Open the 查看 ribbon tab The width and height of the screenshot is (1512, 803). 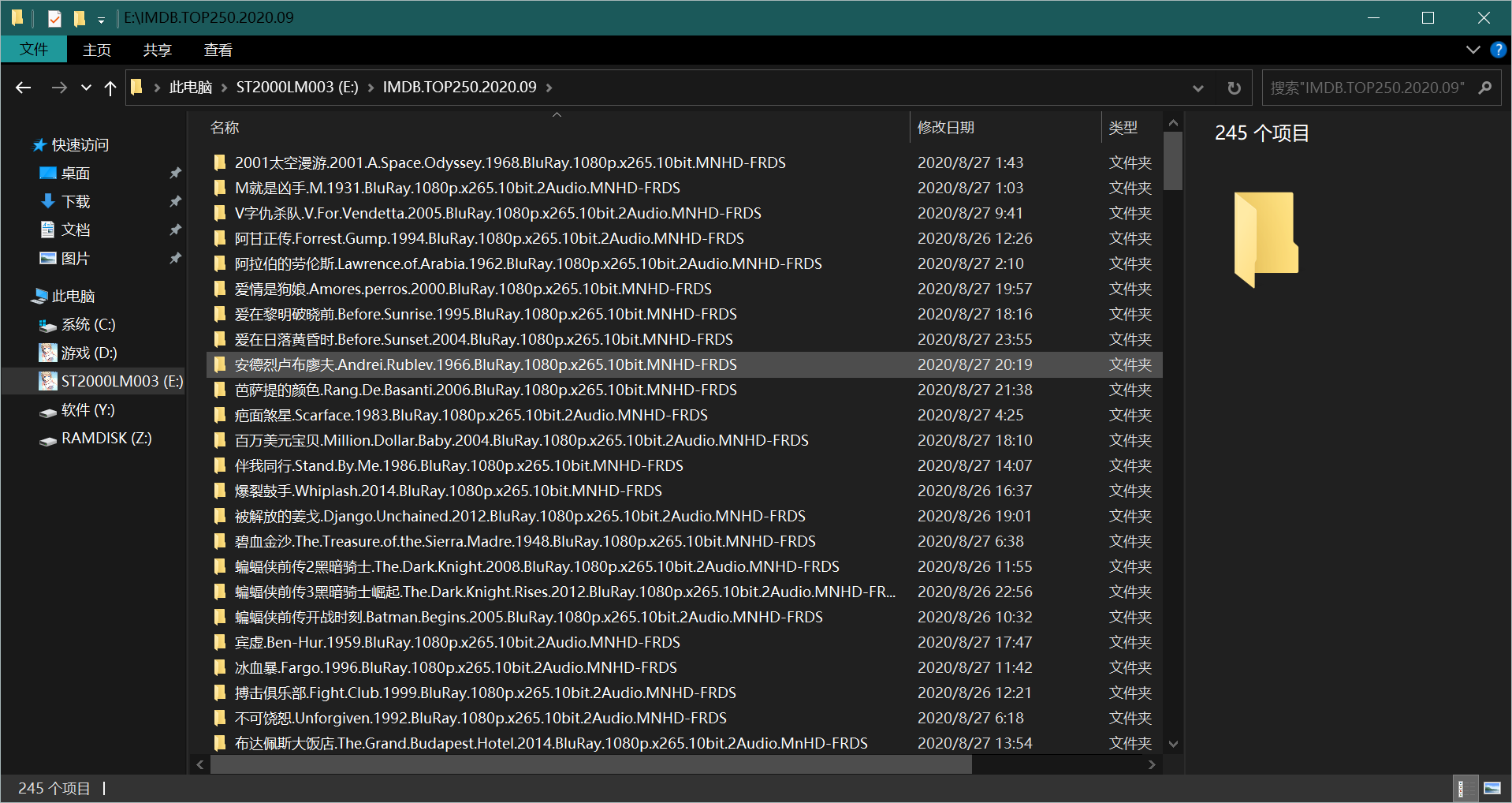[218, 50]
